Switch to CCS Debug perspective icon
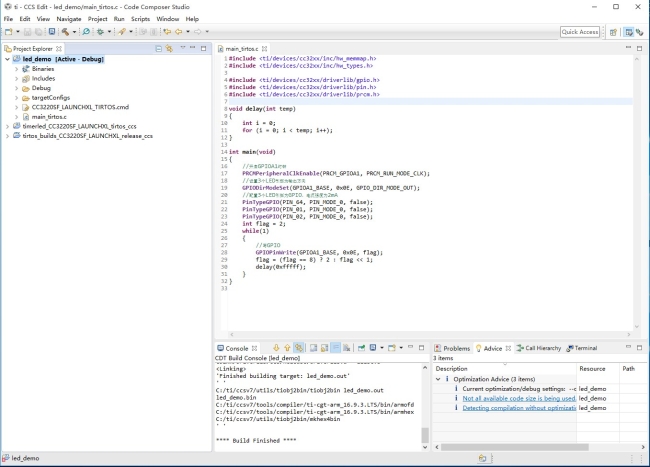 [639, 32]
